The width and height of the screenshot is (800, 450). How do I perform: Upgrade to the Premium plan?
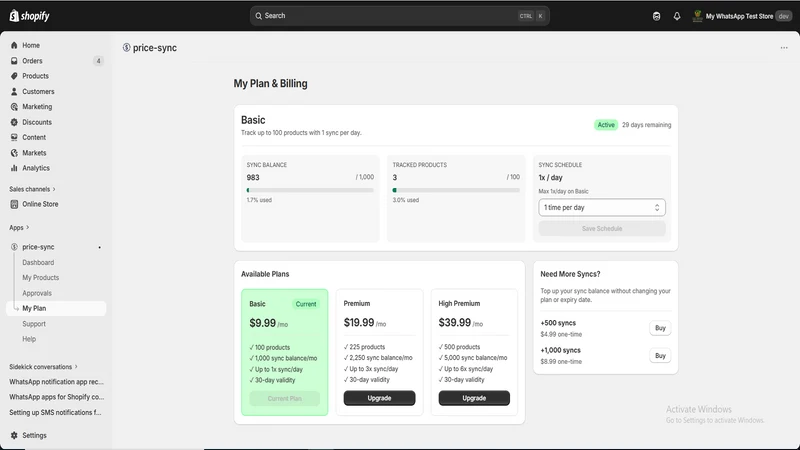(379, 398)
